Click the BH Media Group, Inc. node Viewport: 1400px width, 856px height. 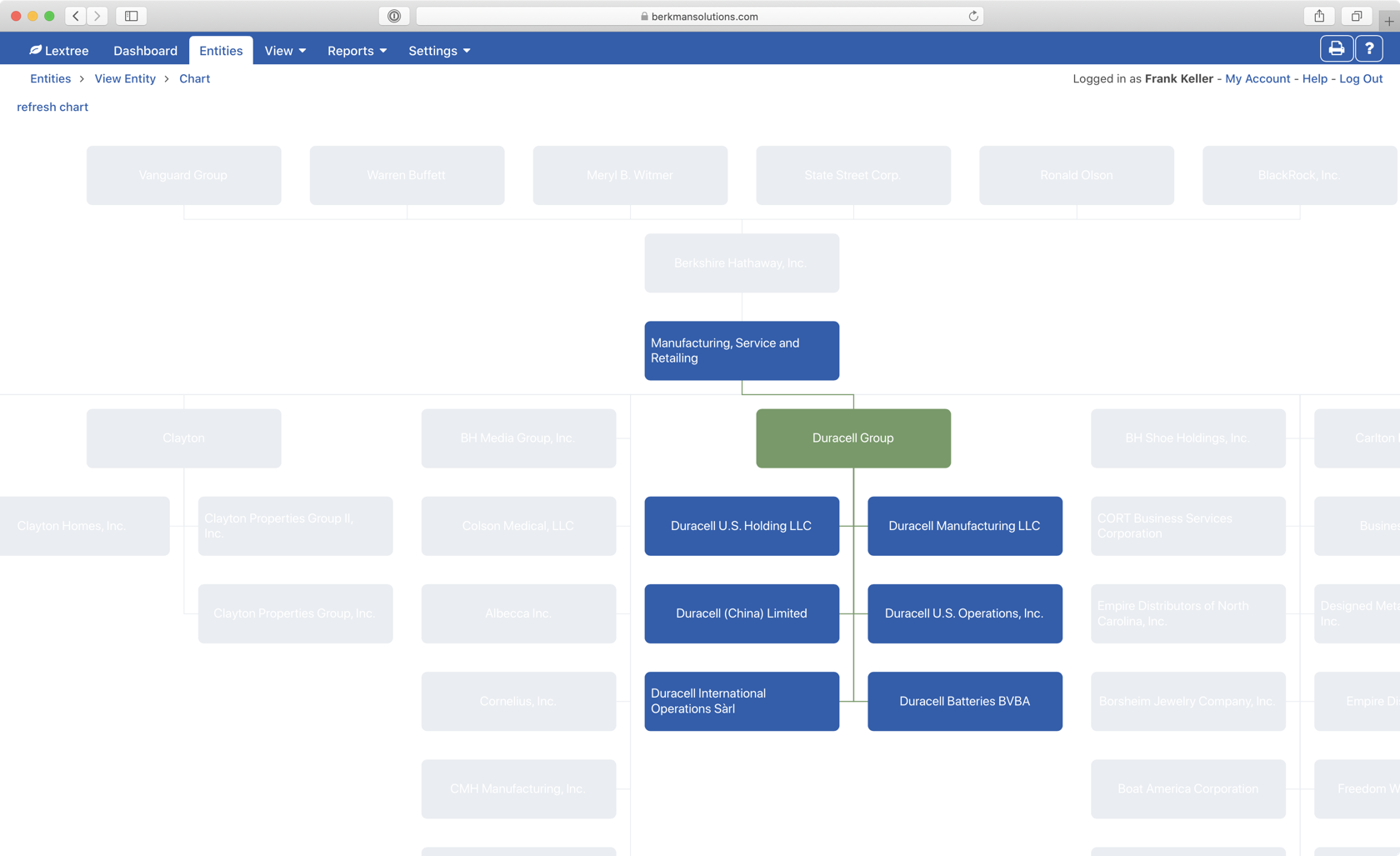(518, 438)
